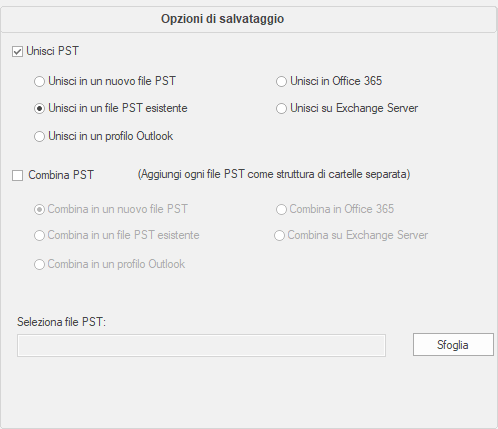Click the Sfoglia browse button

click(453, 345)
